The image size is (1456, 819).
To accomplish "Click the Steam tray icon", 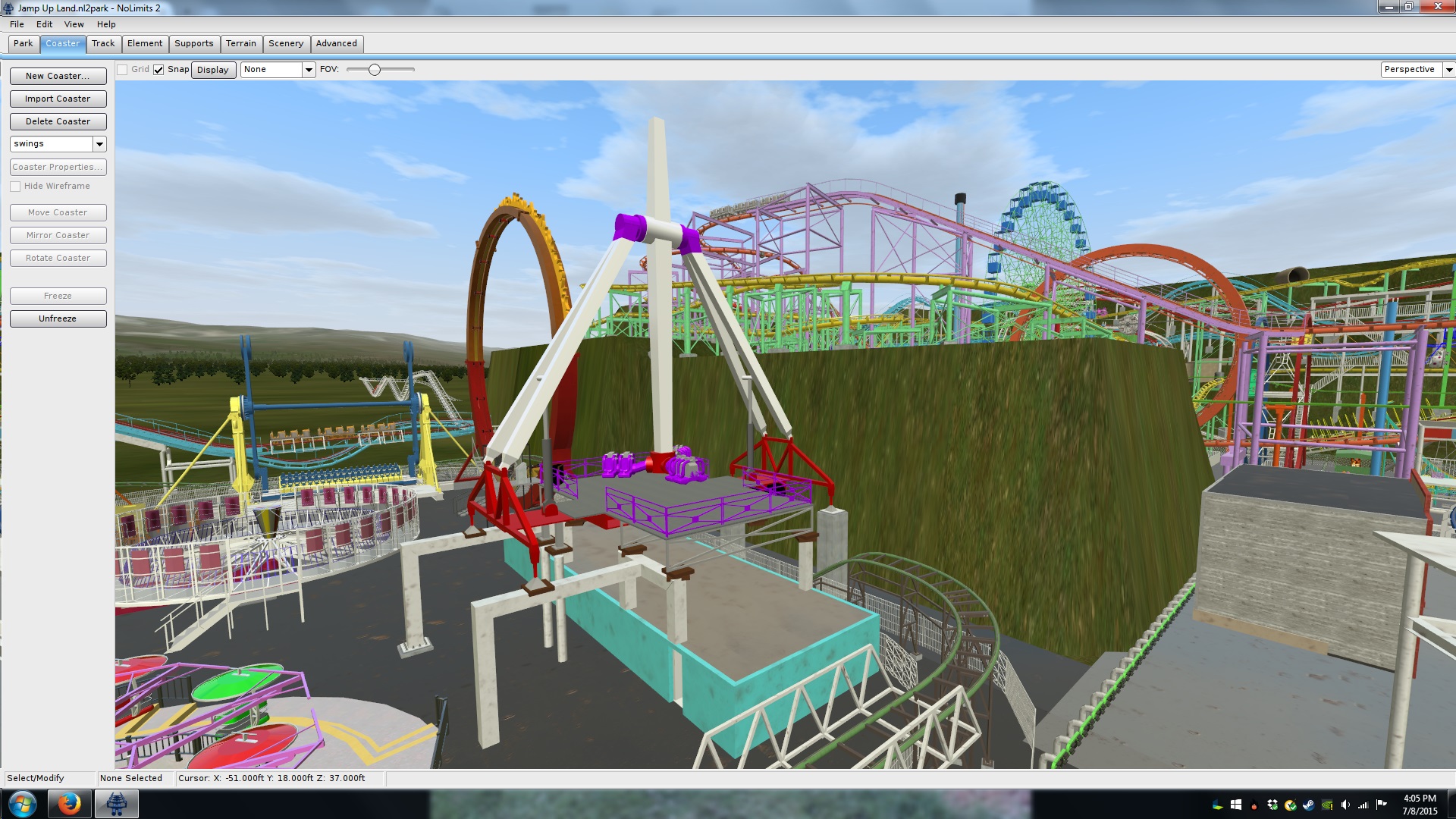I will tap(1309, 805).
